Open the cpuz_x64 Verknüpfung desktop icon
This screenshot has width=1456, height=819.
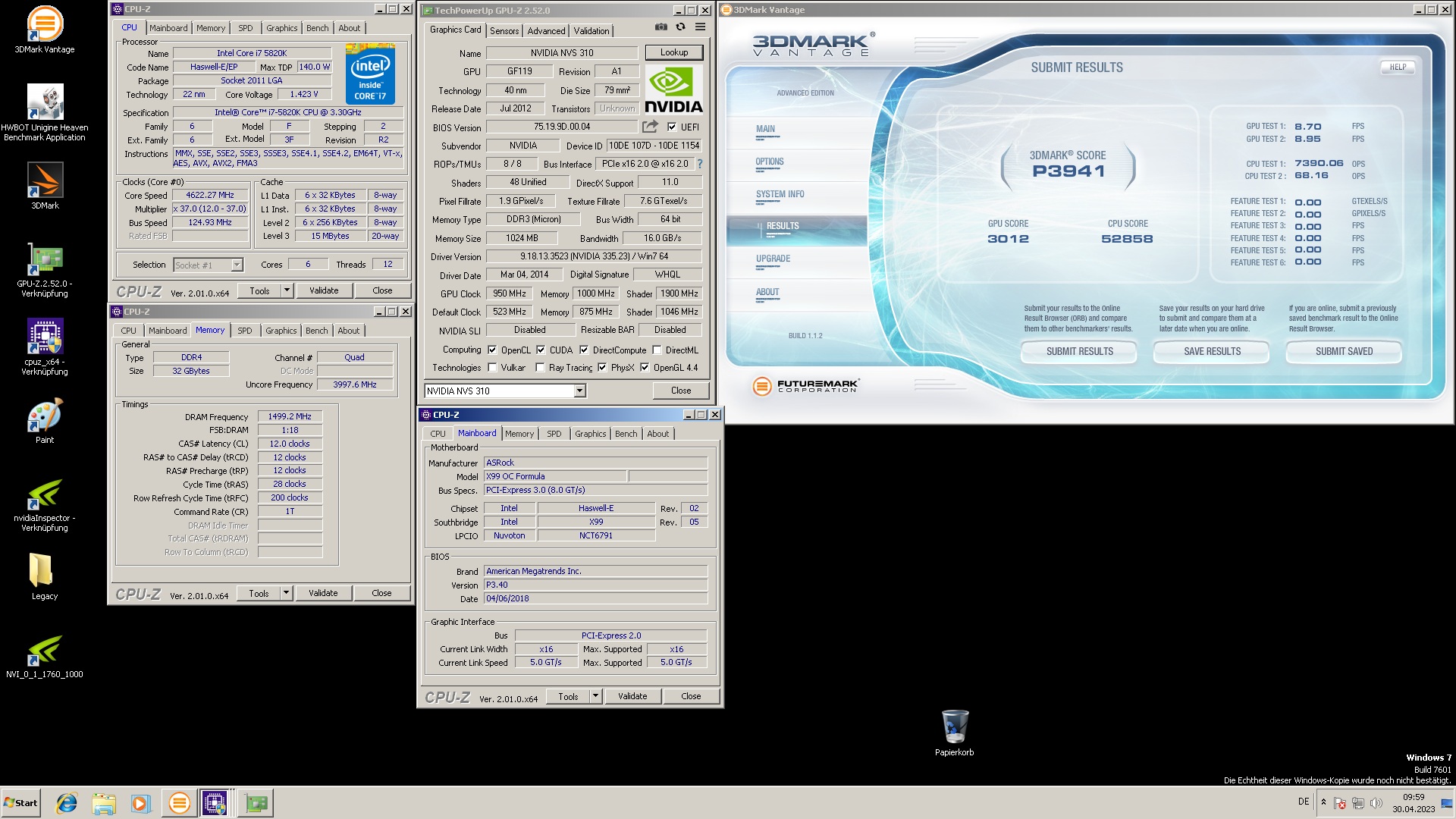pyautogui.click(x=45, y=347)
